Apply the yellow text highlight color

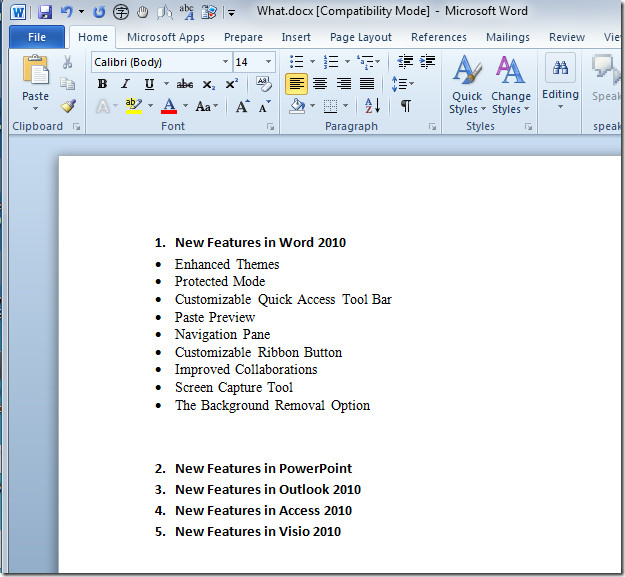tap(134, 106)
